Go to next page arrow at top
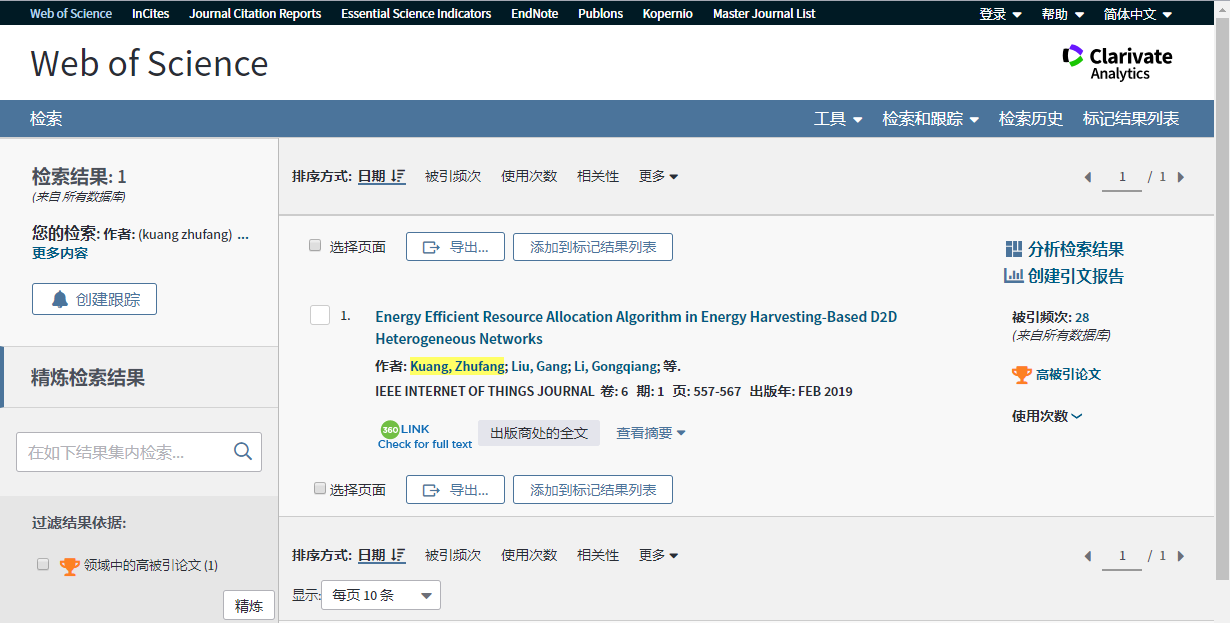This screenshot has width=1230, height=623. 1181,177
